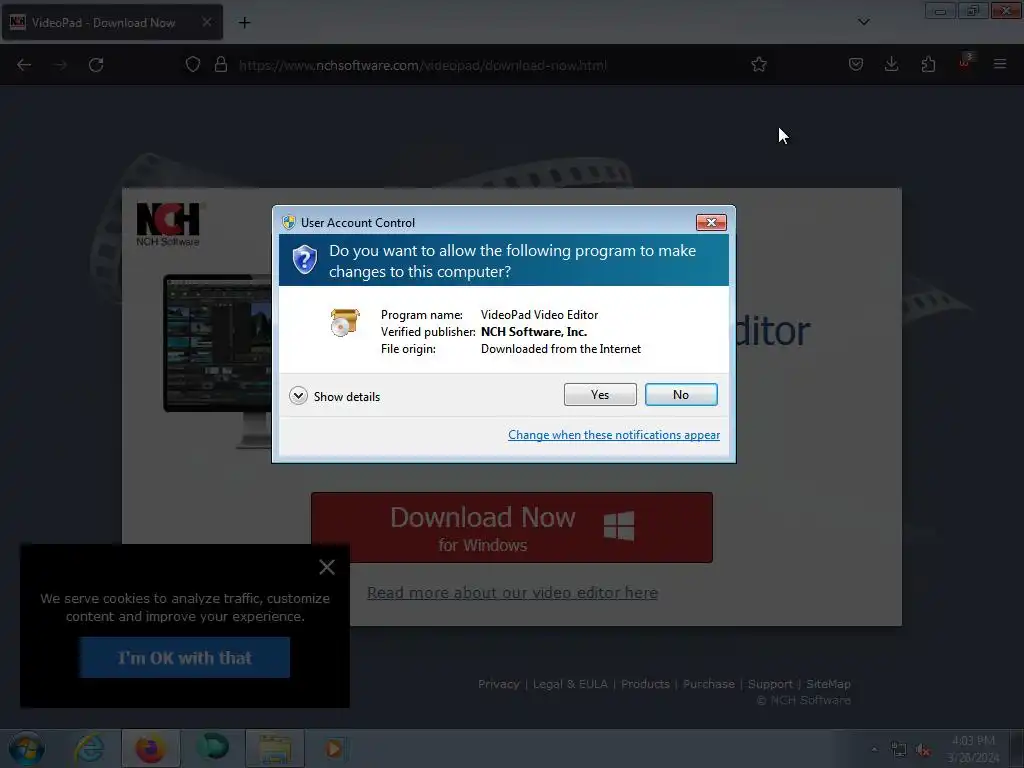Open Read more about our video editor link
The width and height of the screenshot is (1024, 768).
point(513,592)
